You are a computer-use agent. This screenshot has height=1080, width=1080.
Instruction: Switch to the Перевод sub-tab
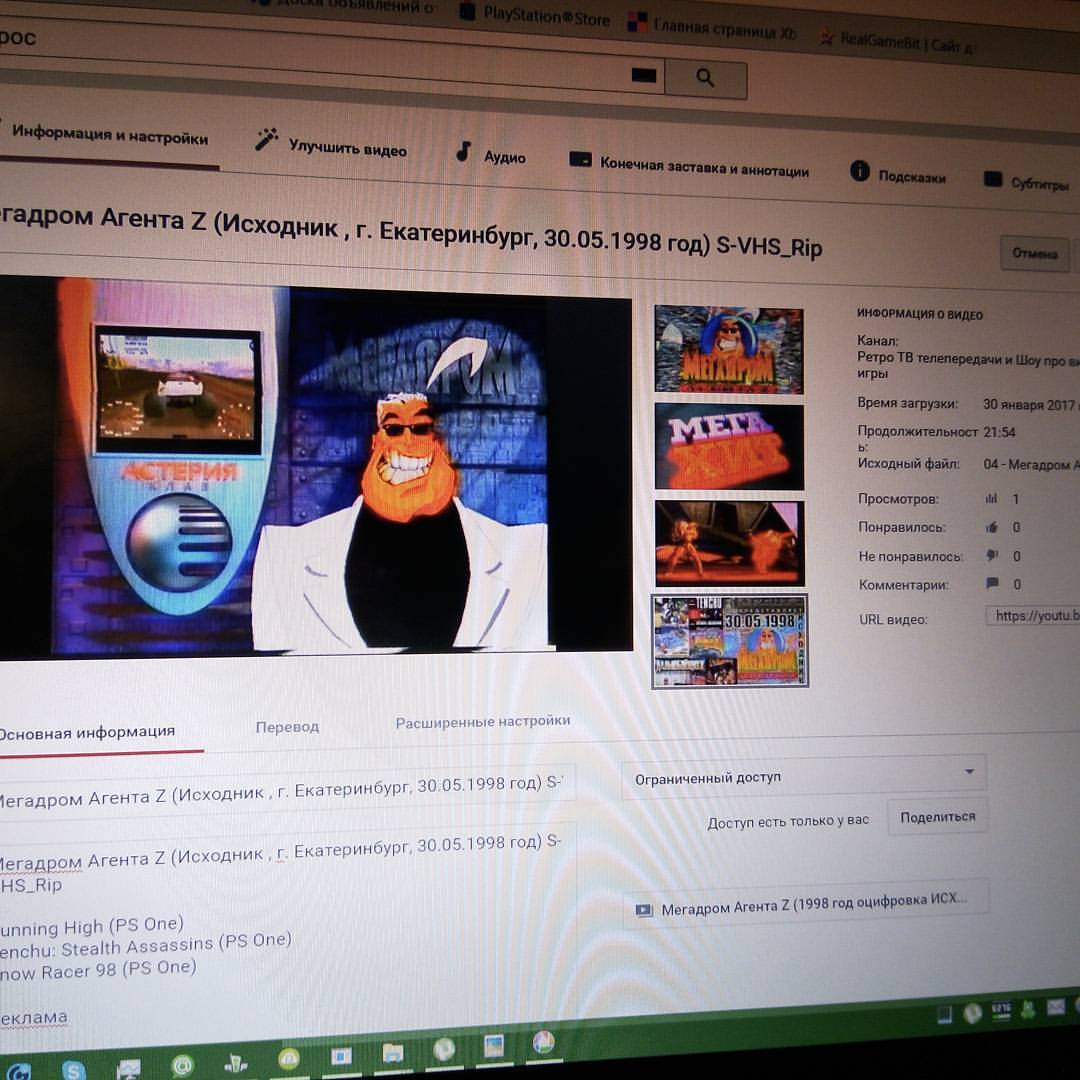pos(287,727)
